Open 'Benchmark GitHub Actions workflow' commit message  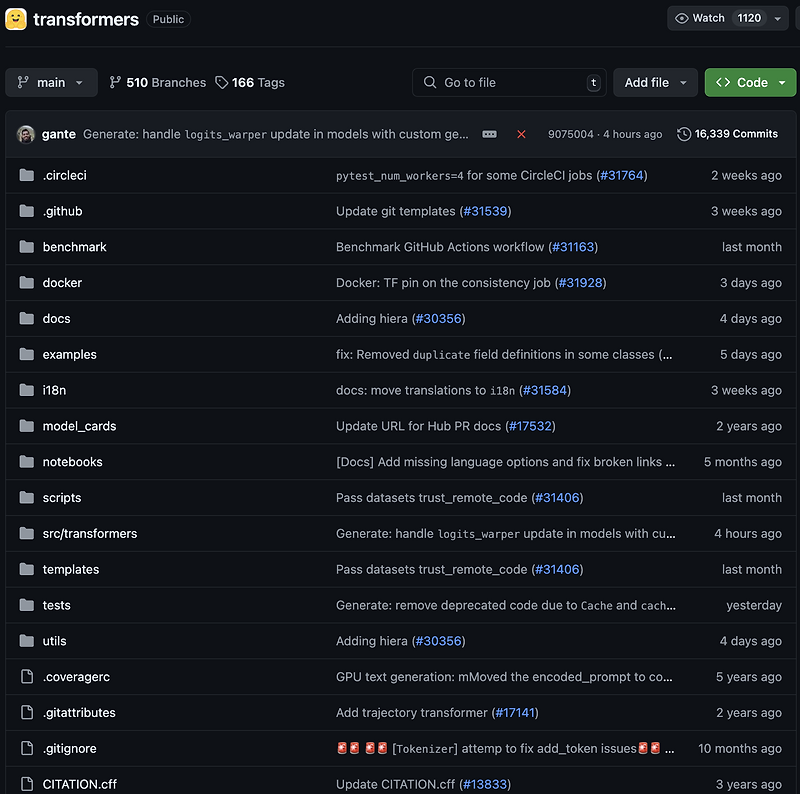point(440,247)
